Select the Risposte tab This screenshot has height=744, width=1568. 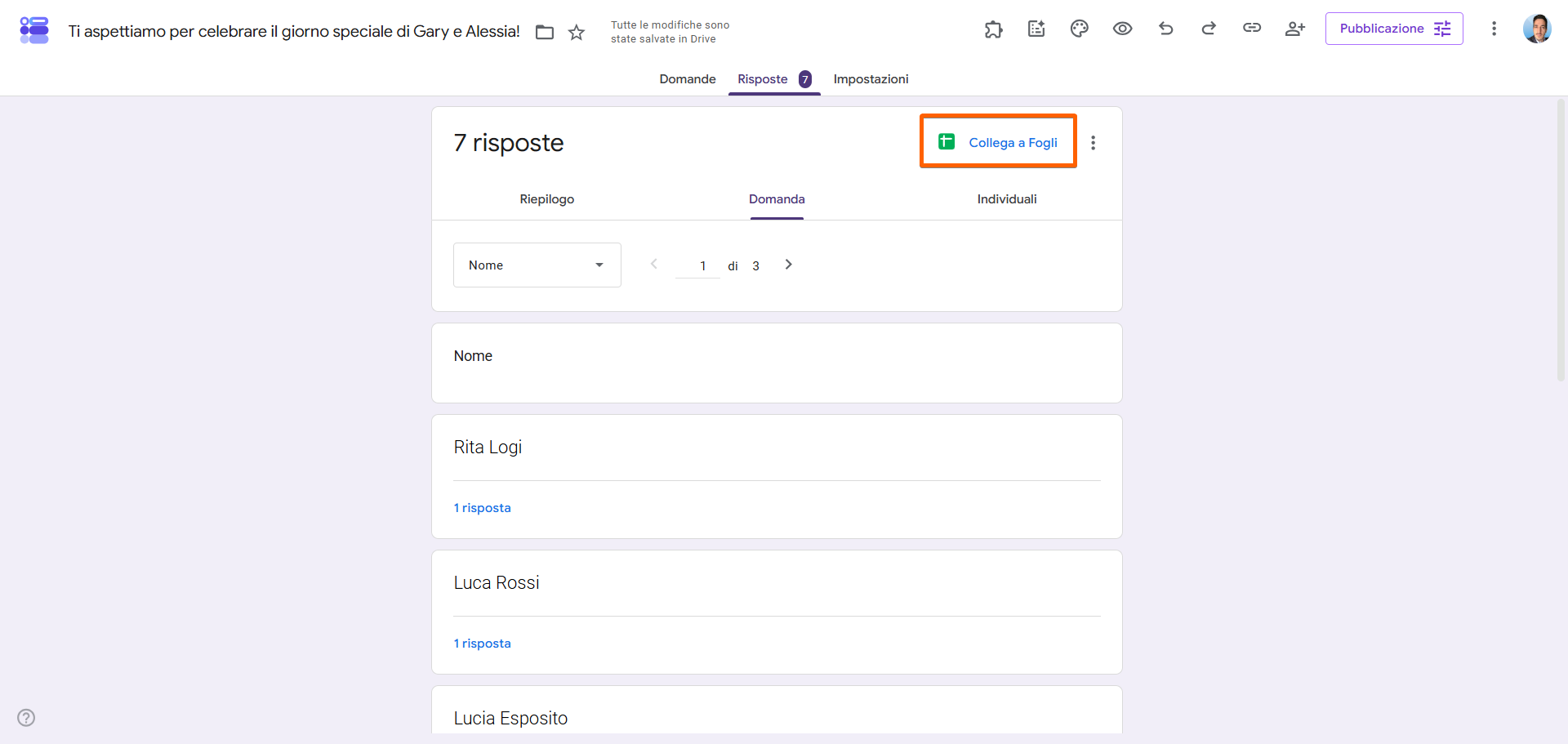[x=774, y=79]
